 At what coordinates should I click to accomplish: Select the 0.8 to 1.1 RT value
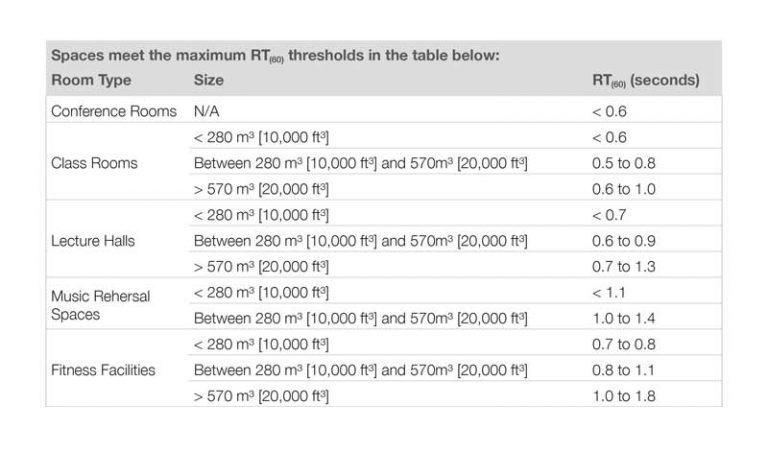(623, 370)
